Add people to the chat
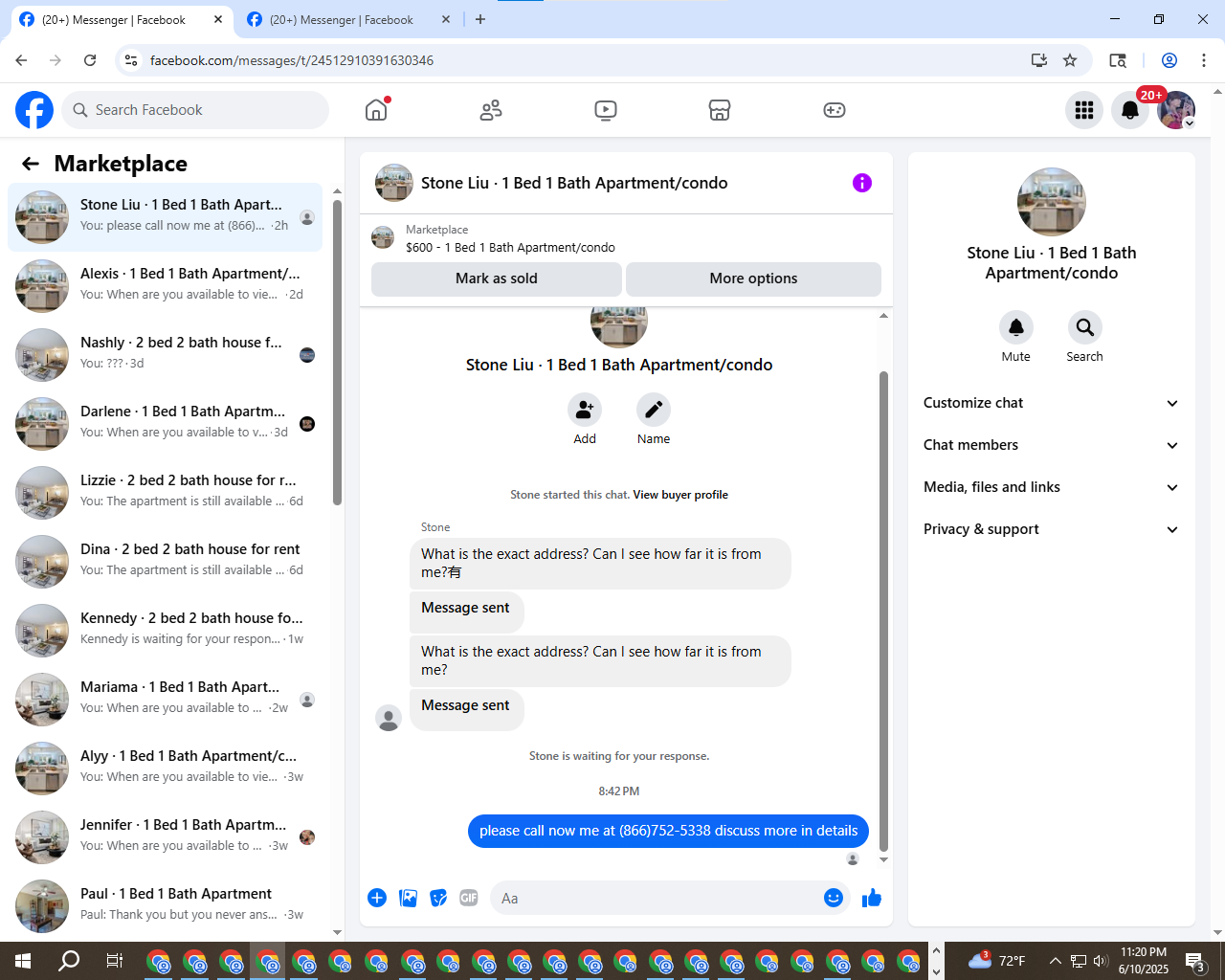Screen dimensions: 1225x980 [x=585, y=410]
